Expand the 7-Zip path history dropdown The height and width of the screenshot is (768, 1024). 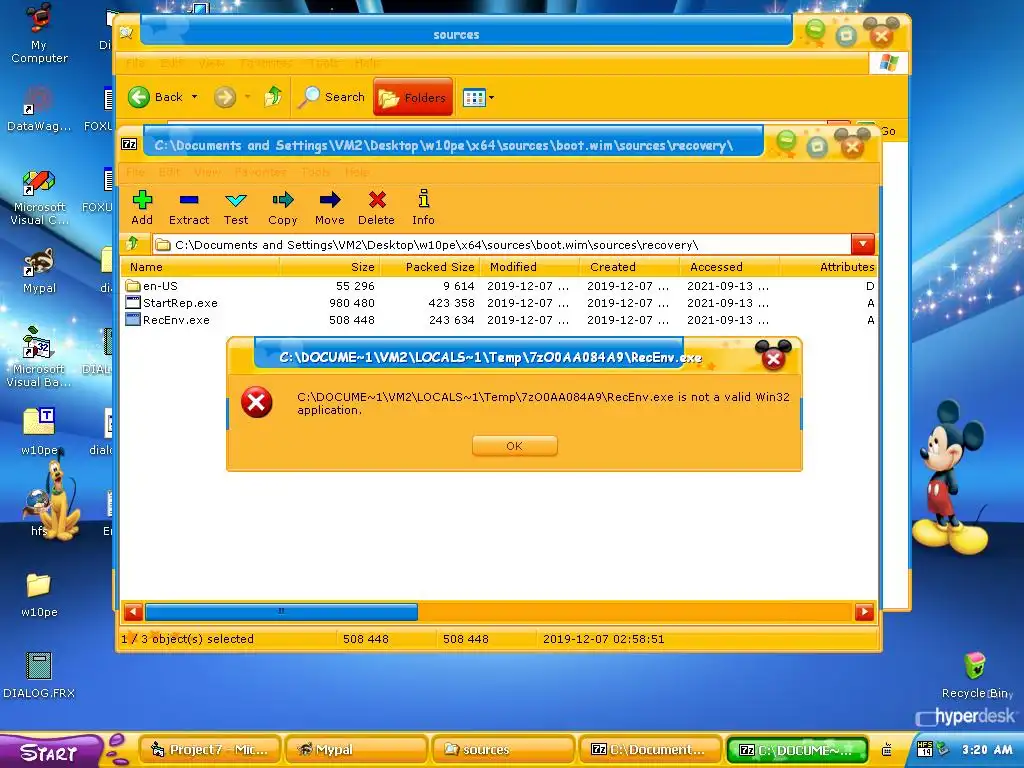(863, 244)
